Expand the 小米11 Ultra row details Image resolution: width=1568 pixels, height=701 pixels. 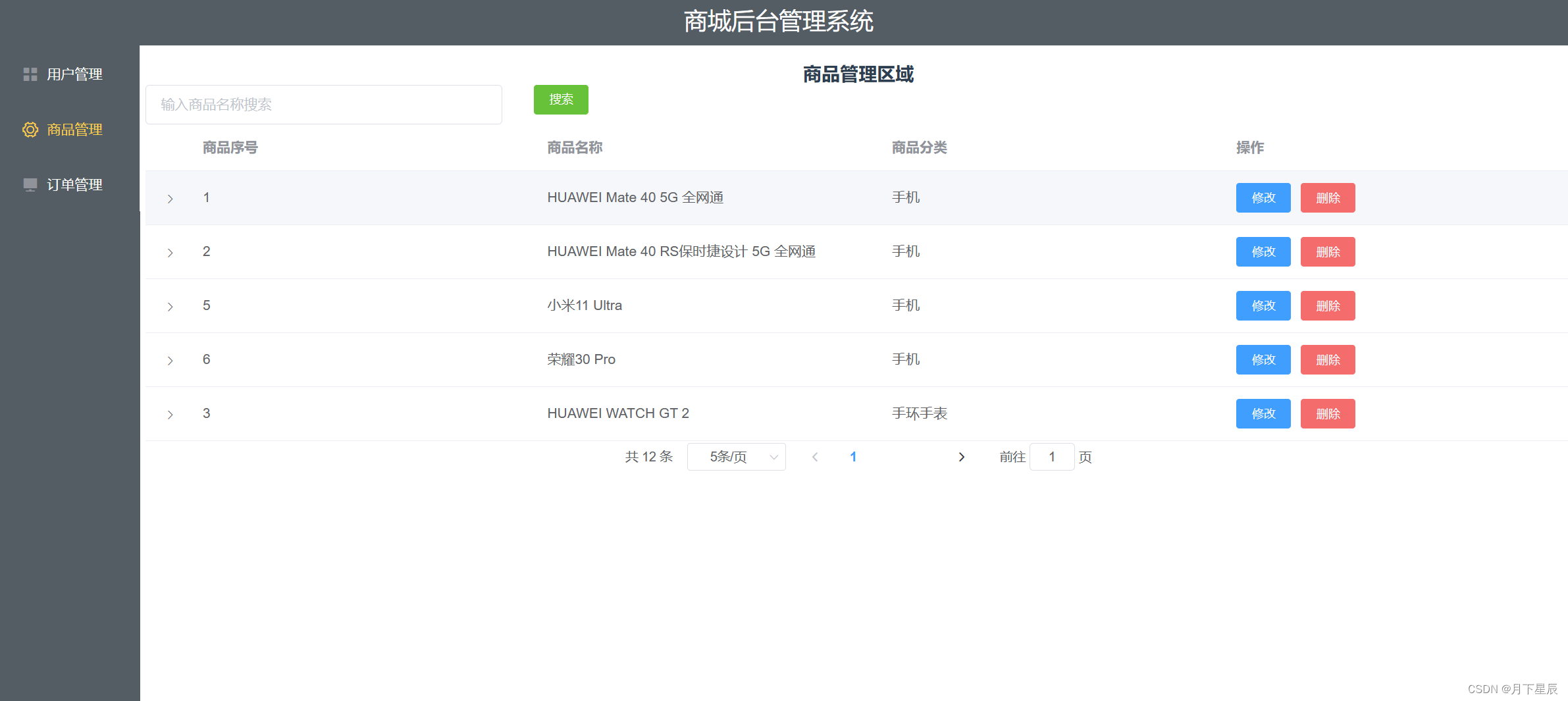tap(170, 306)
